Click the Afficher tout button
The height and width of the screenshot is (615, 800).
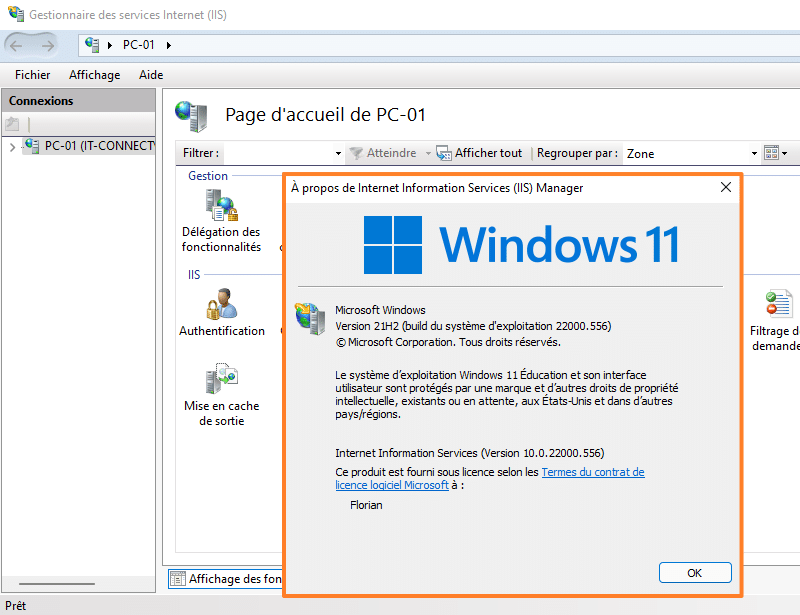point(480,153)
